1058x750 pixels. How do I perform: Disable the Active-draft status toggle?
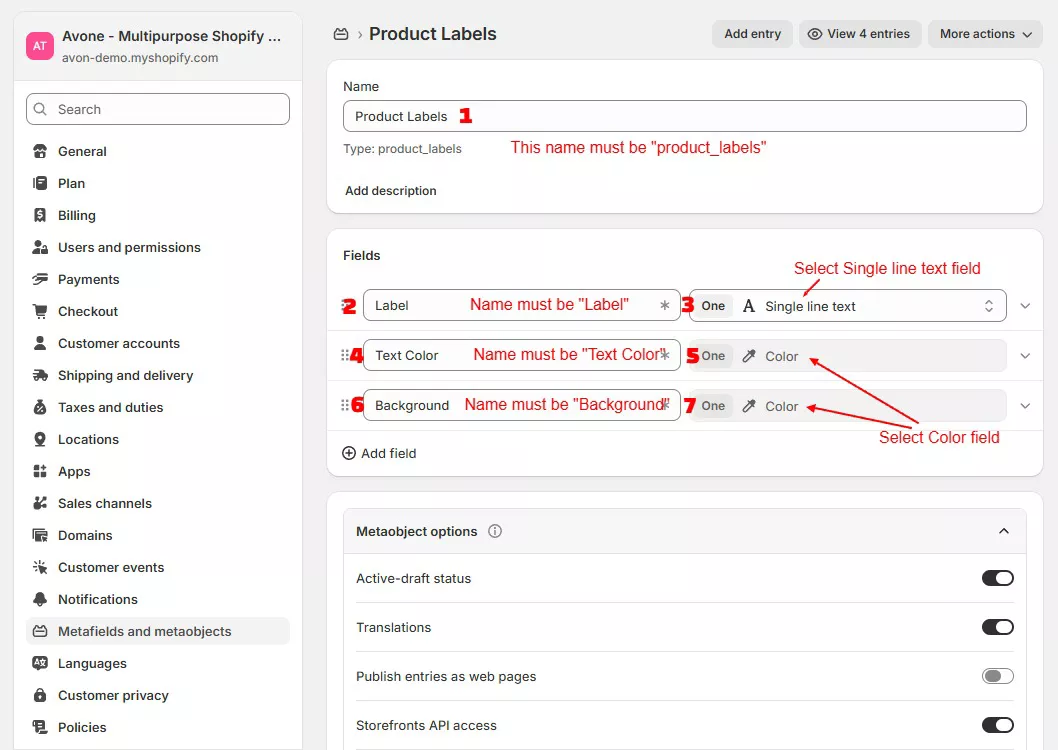point(997,578)
